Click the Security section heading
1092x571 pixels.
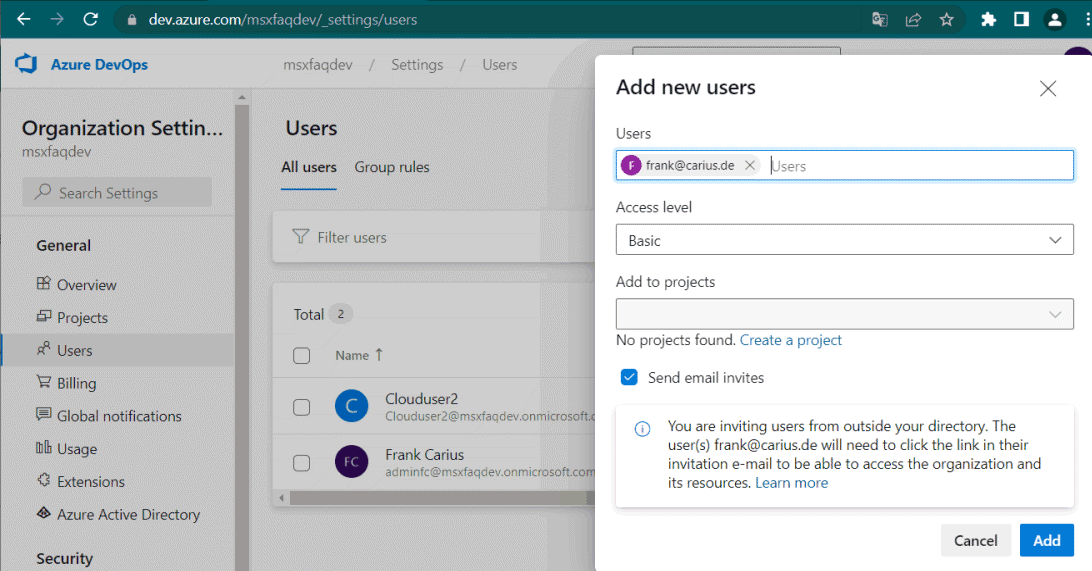coord(65,558)
